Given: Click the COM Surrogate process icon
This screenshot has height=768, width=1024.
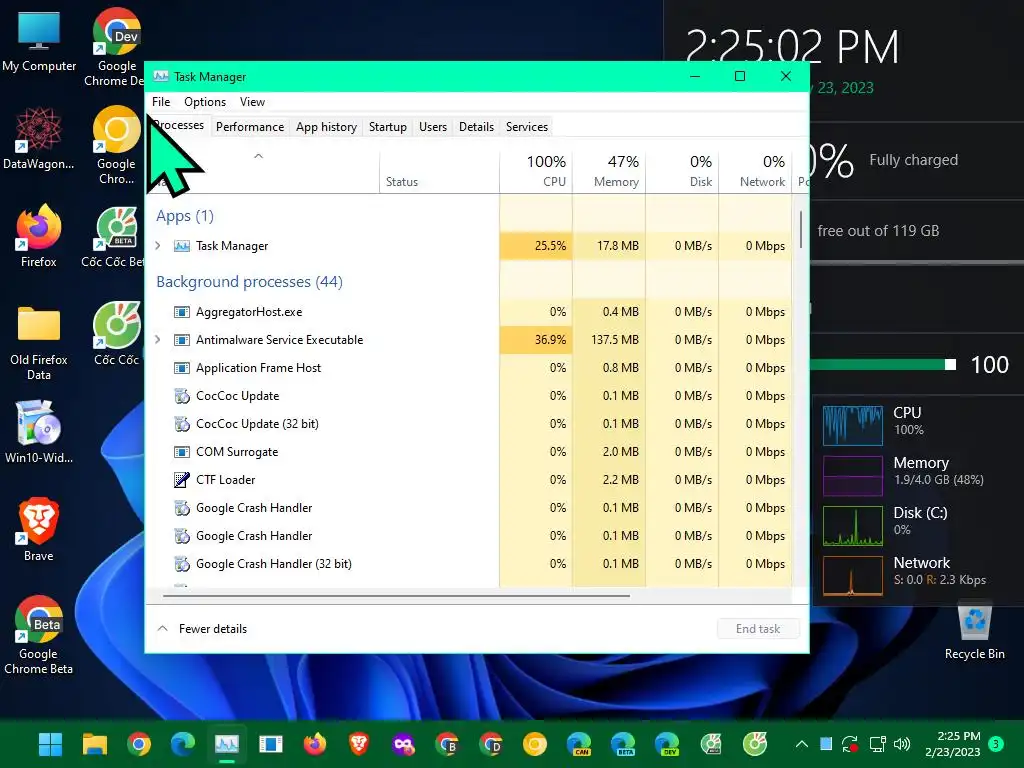Looking at the screenshot, I should [182, 452].
